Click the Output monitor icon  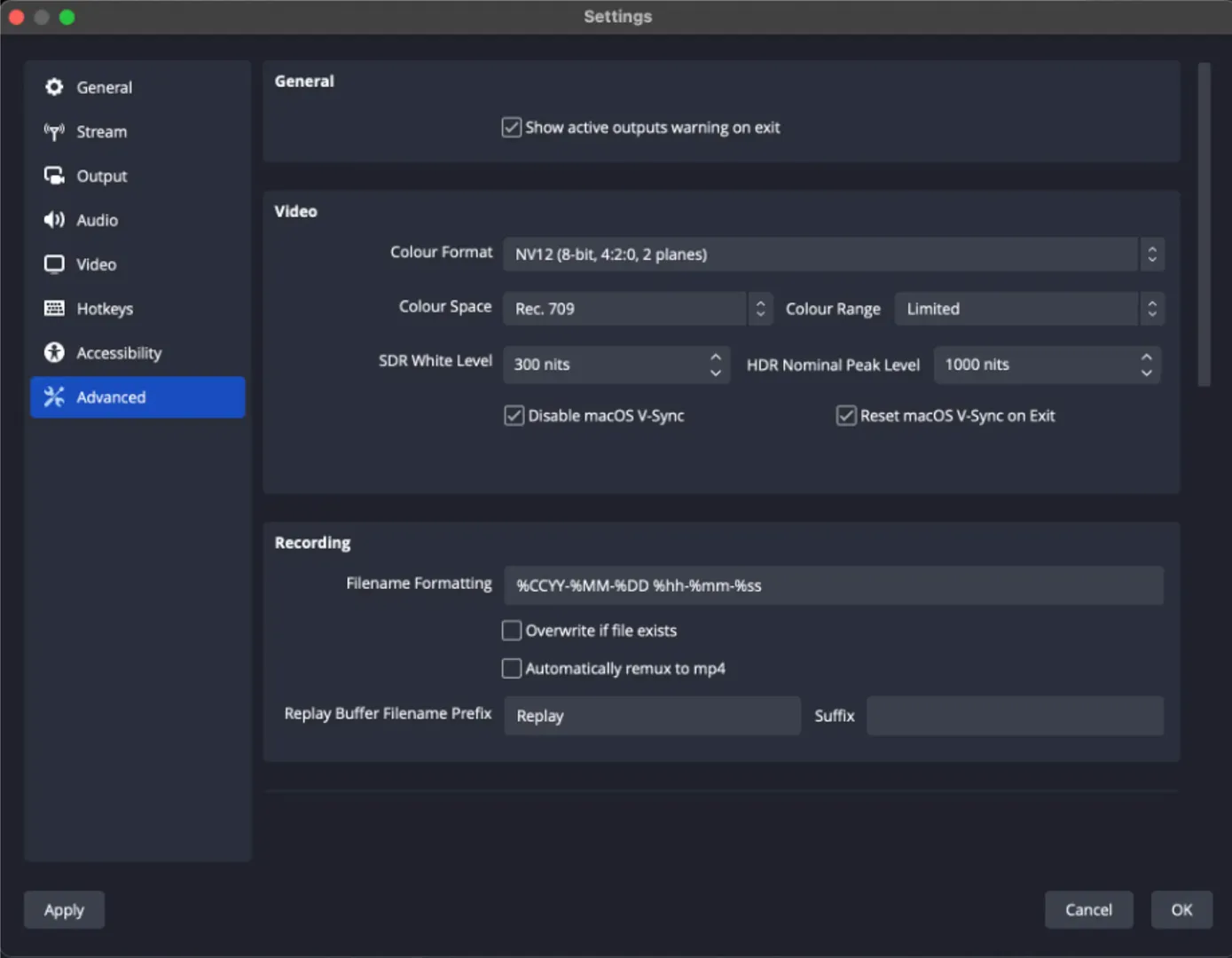tap(54, 176)
